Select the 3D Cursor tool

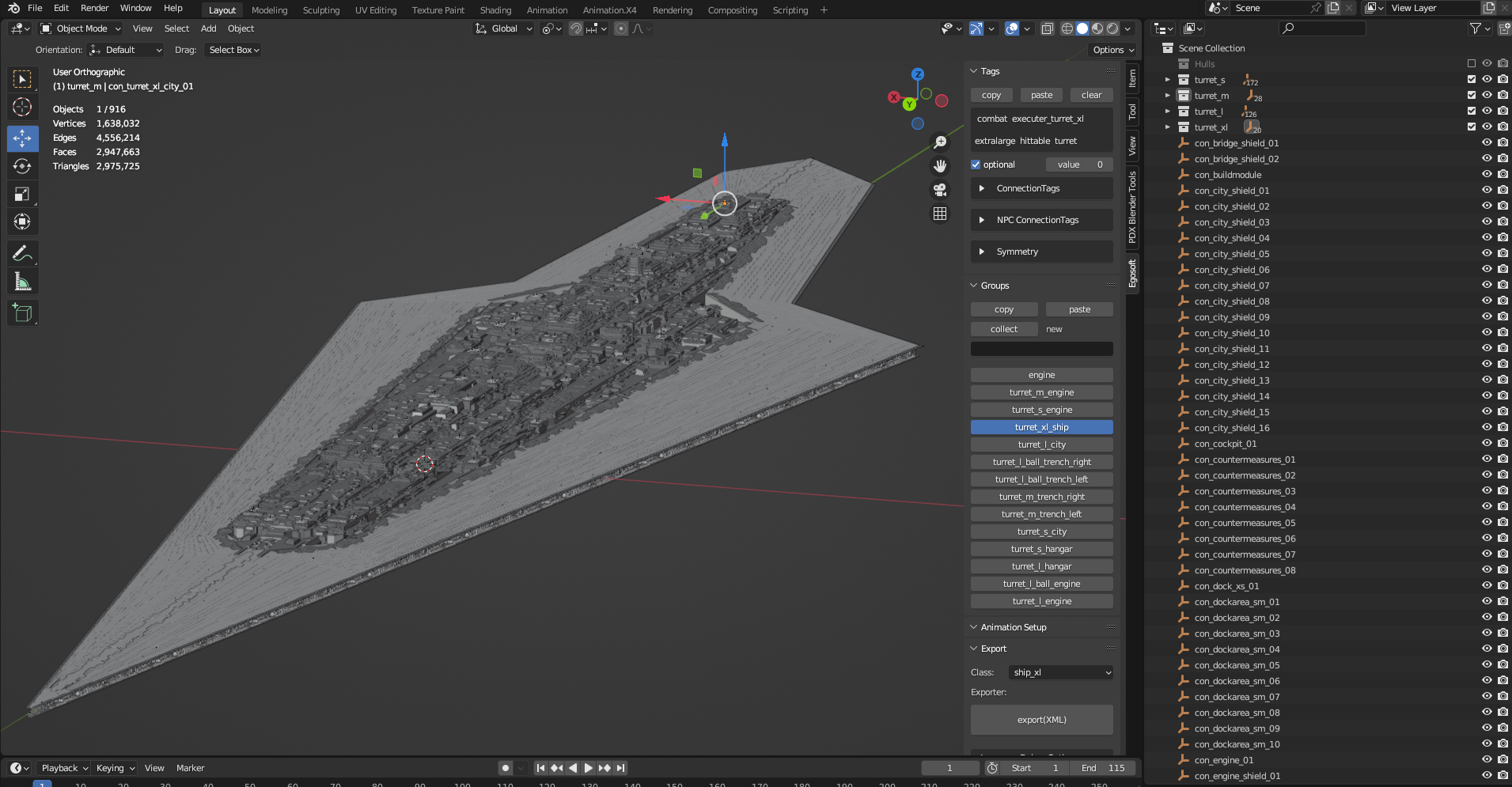pyautogui.click(x=22, y=107)
